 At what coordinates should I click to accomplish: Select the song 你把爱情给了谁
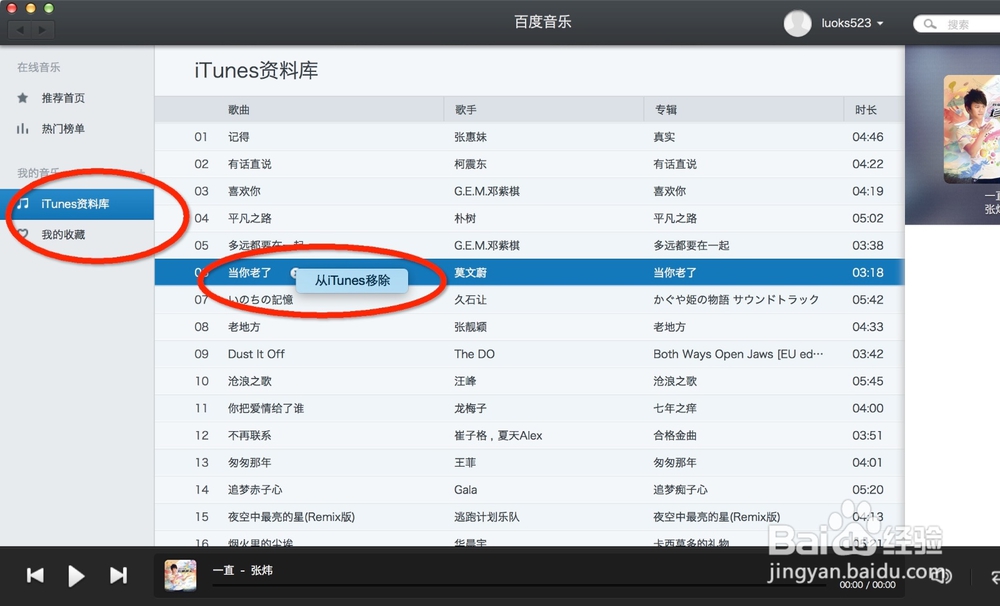[x=266, y=408]
